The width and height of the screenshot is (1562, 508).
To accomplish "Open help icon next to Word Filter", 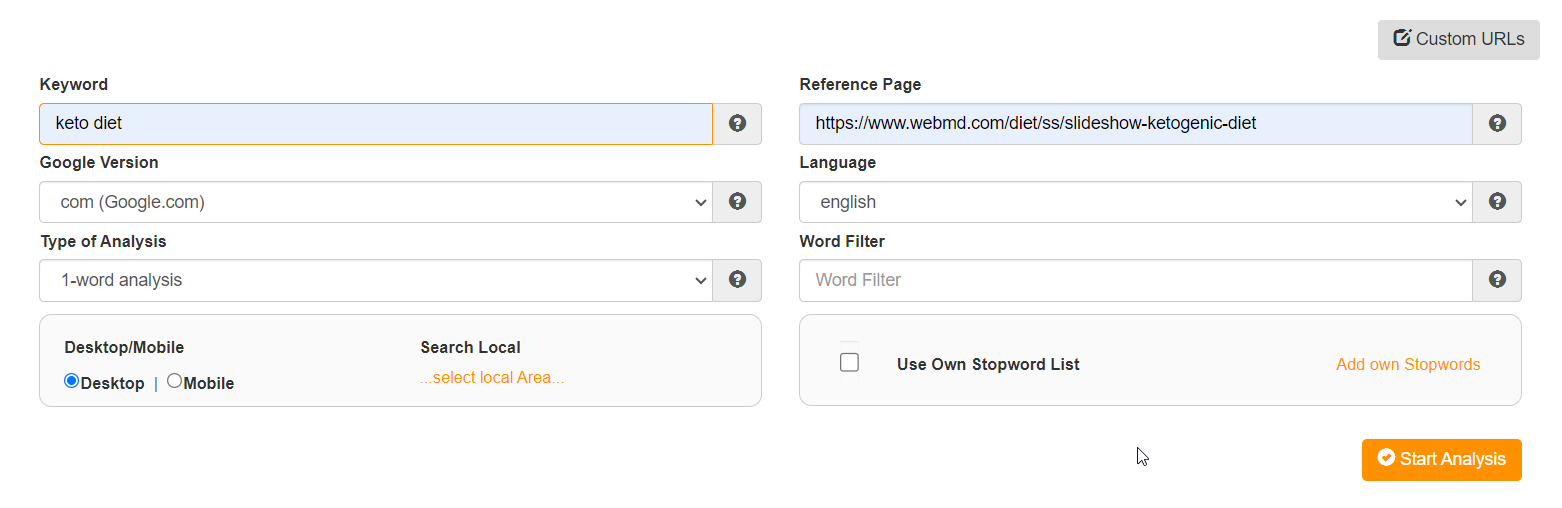I will (1497, 280).
